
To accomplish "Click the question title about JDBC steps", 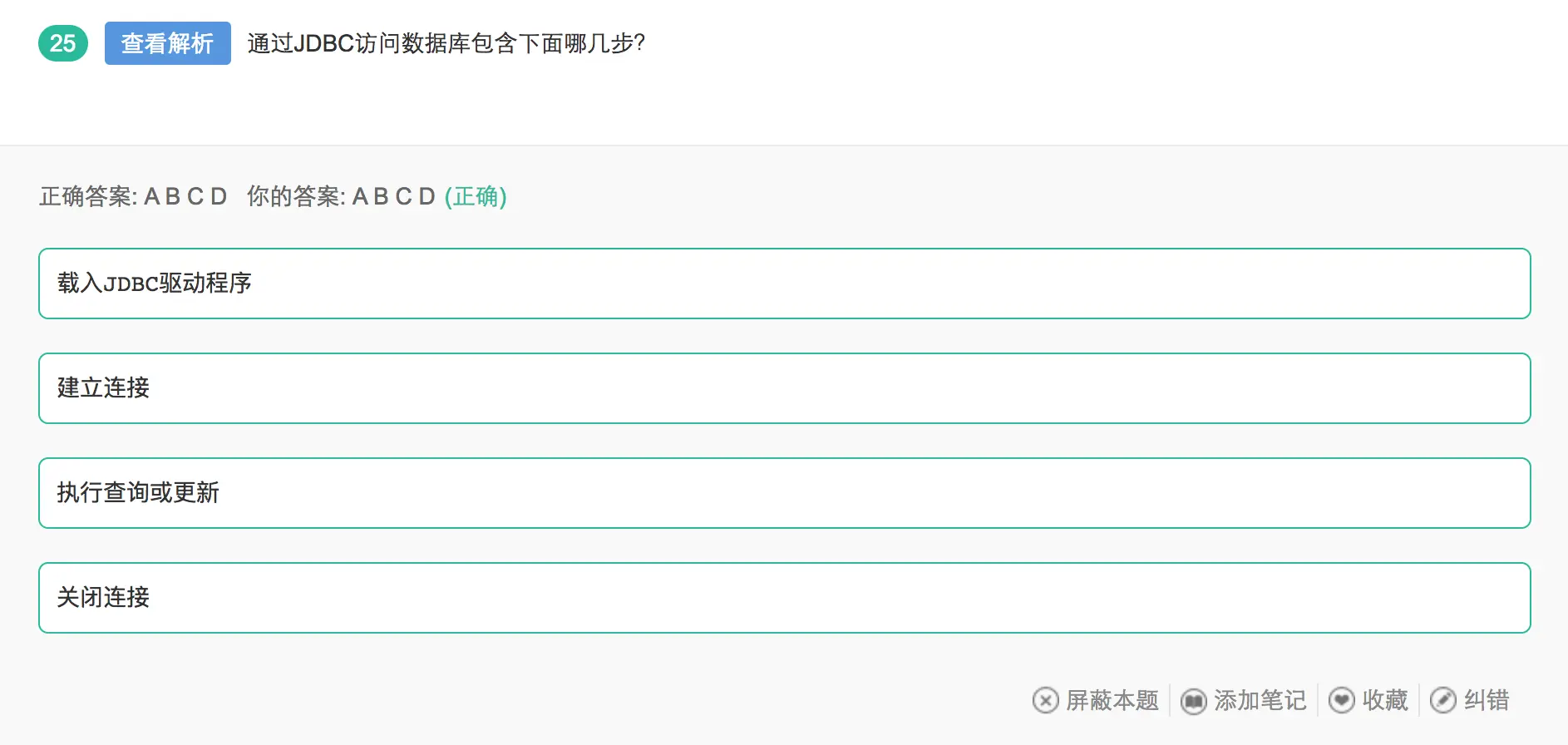I will tap(446, 43).
